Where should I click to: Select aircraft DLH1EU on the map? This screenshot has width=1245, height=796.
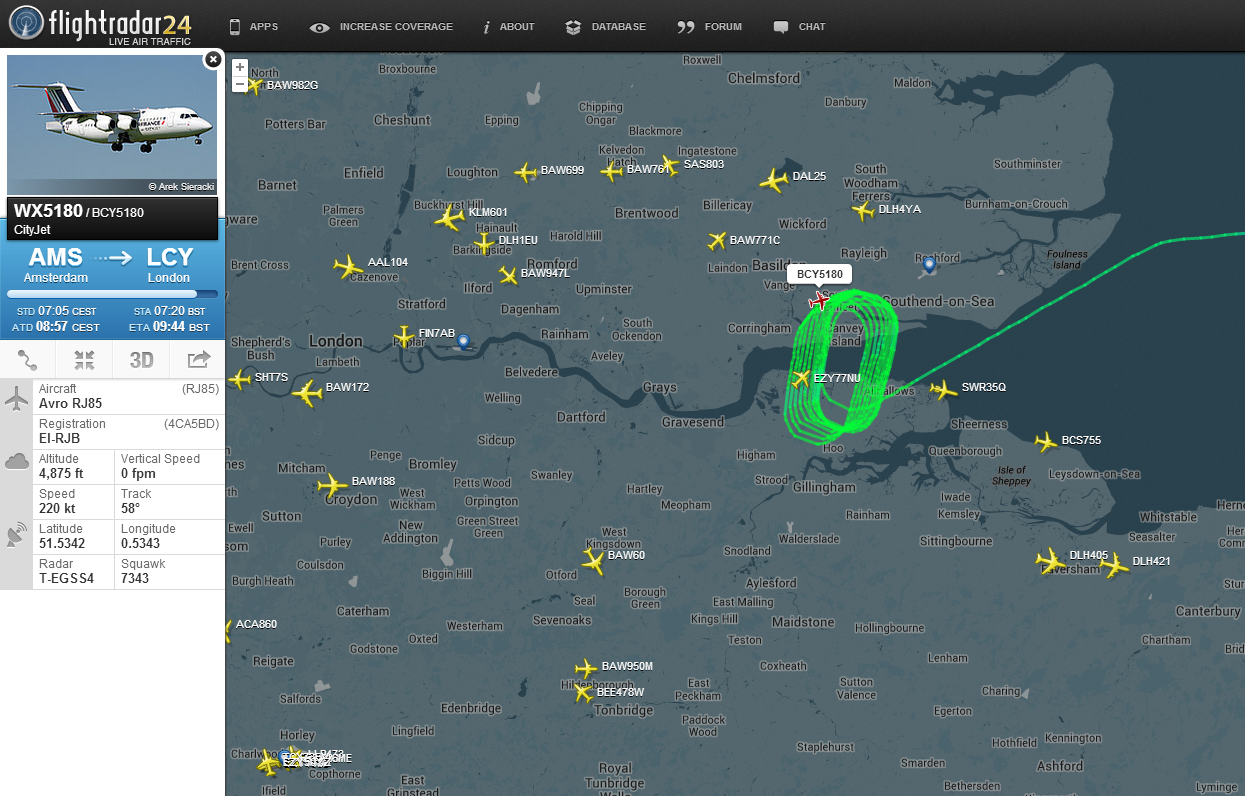(484, 242)
